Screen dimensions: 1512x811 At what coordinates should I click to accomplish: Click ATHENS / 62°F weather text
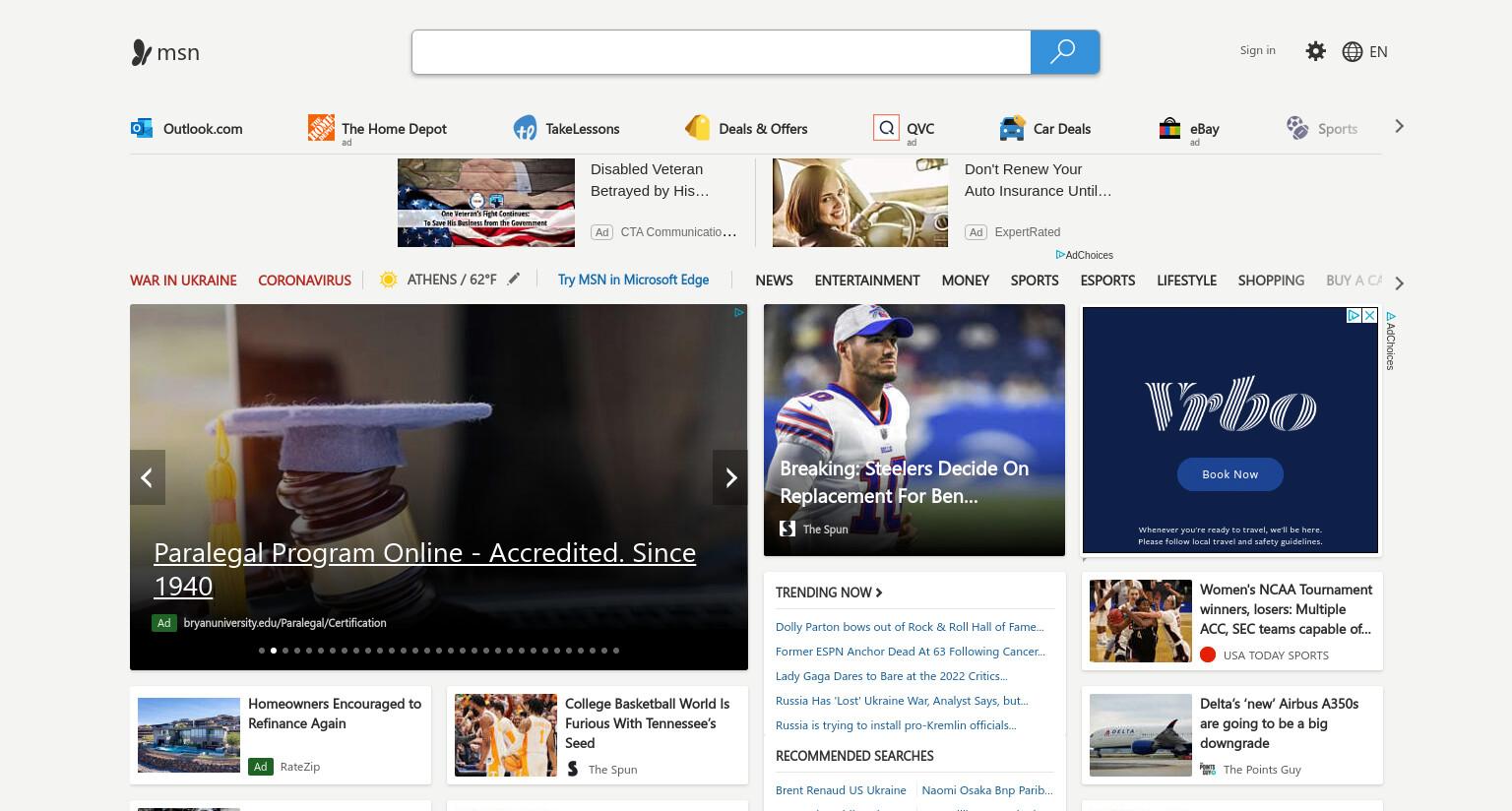[x=452, y=280]
